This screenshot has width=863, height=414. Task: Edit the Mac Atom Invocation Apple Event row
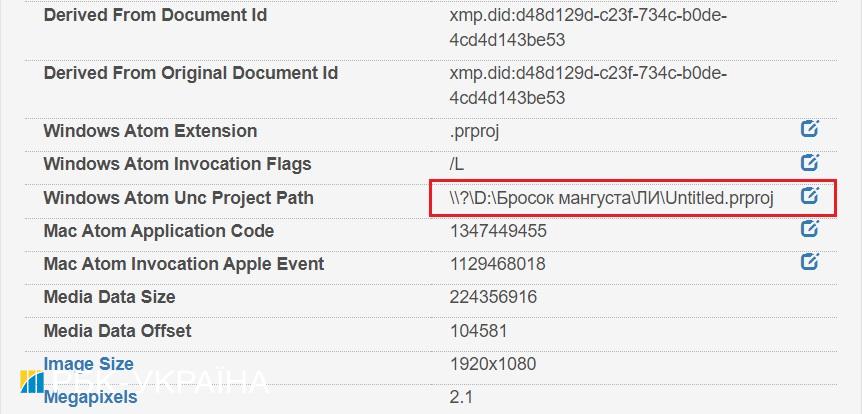point(809,262)
